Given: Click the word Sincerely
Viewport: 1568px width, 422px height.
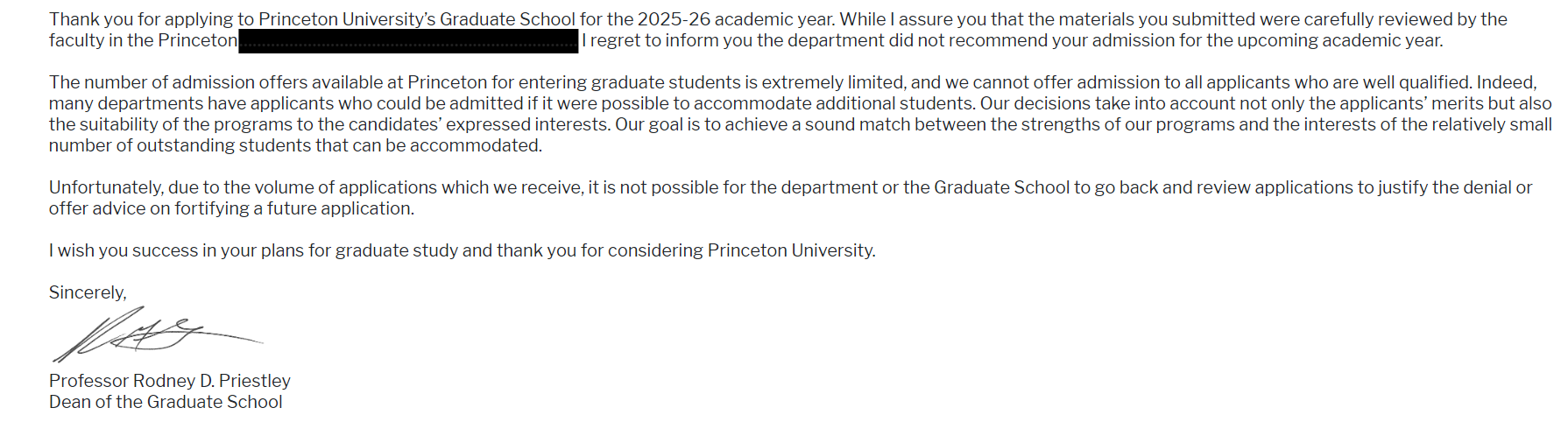Looking at the screenshot, I should [x=88, y=292].
